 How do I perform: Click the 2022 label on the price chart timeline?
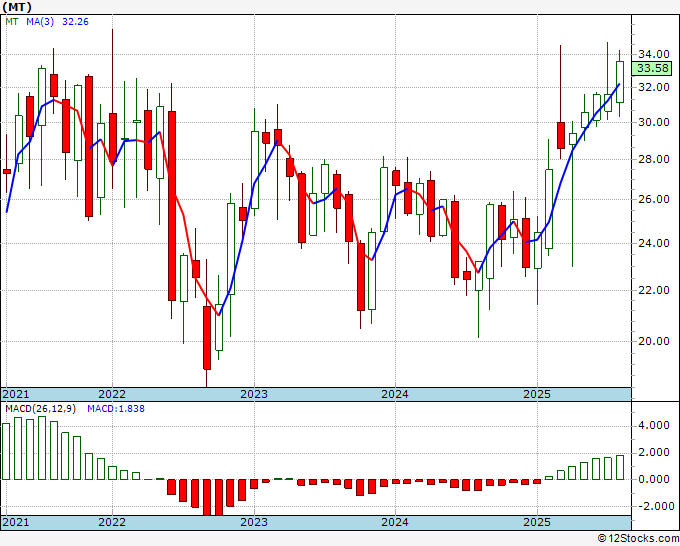112,394
